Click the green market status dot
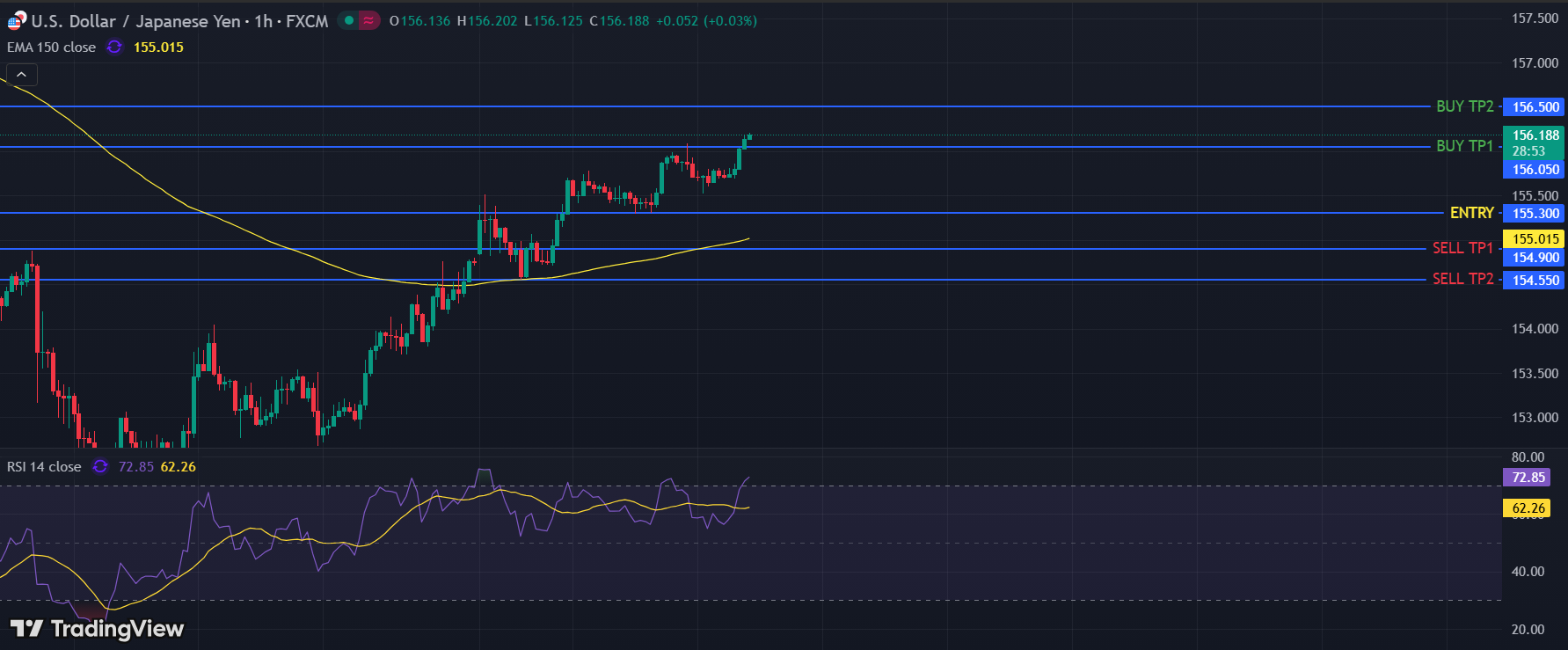The height and width of the screenshot is (650, 1568). click(x=349, y=20)
